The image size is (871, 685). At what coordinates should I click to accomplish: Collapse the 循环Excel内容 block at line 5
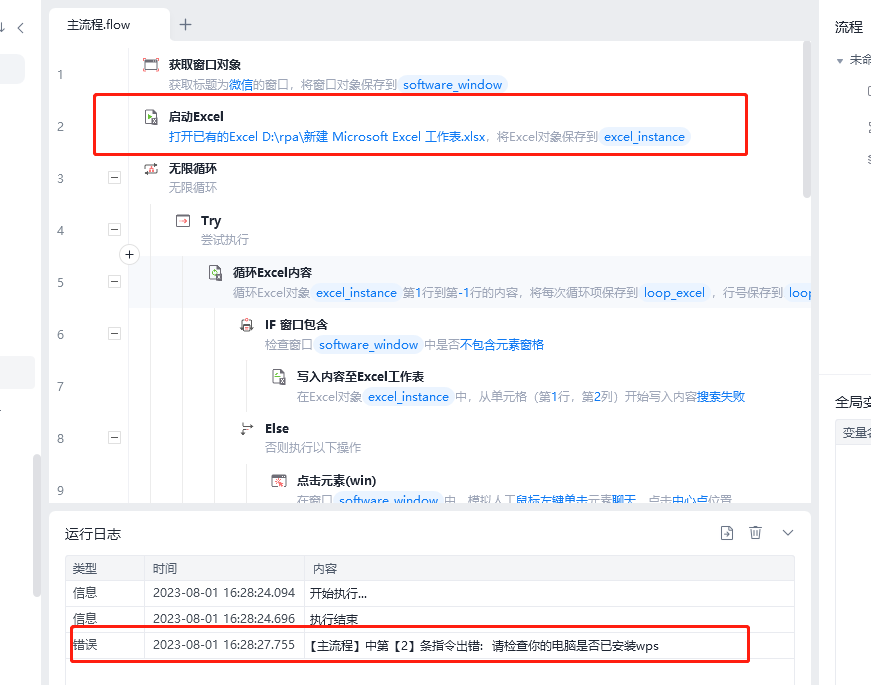pos(114,282)
